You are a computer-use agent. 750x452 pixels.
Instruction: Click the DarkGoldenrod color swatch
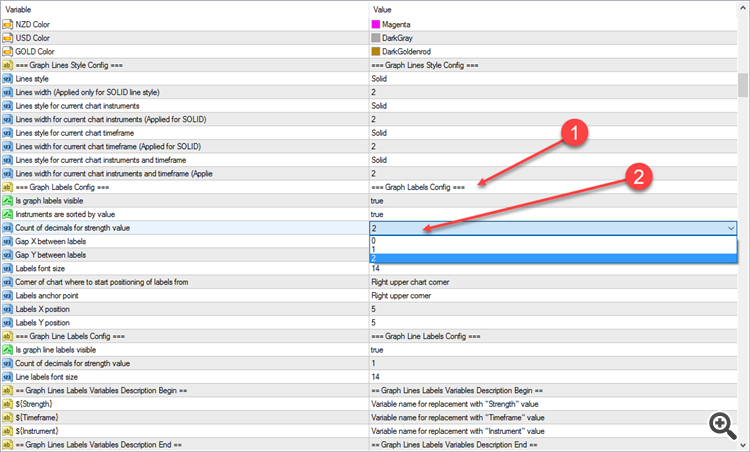(x=376, y=51)
